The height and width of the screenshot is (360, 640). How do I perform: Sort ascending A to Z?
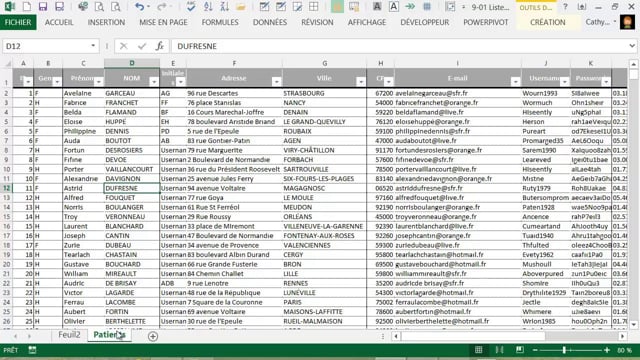(x=208, y=7)
